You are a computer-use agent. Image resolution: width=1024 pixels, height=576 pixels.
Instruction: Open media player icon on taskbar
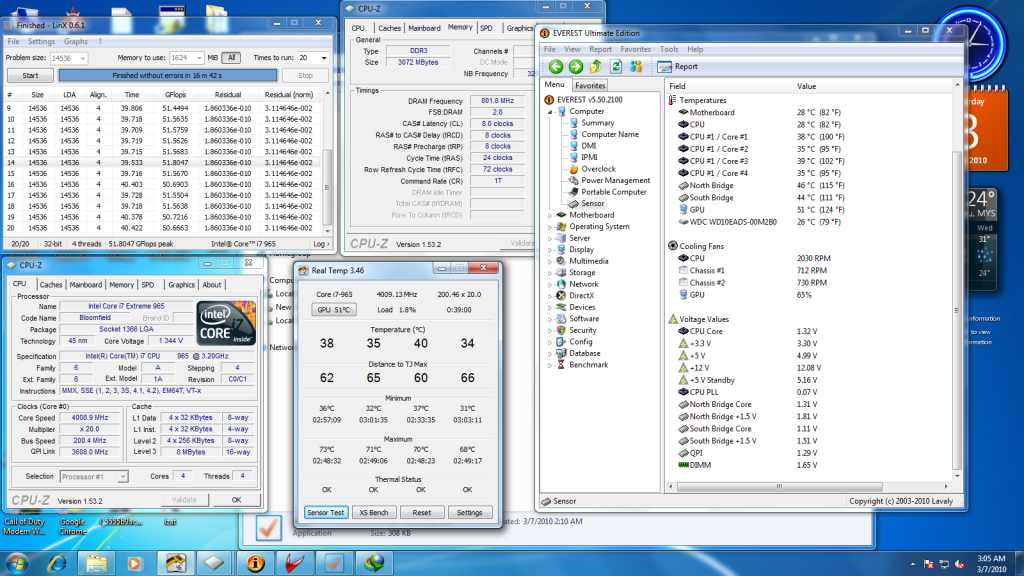[135, 564]
